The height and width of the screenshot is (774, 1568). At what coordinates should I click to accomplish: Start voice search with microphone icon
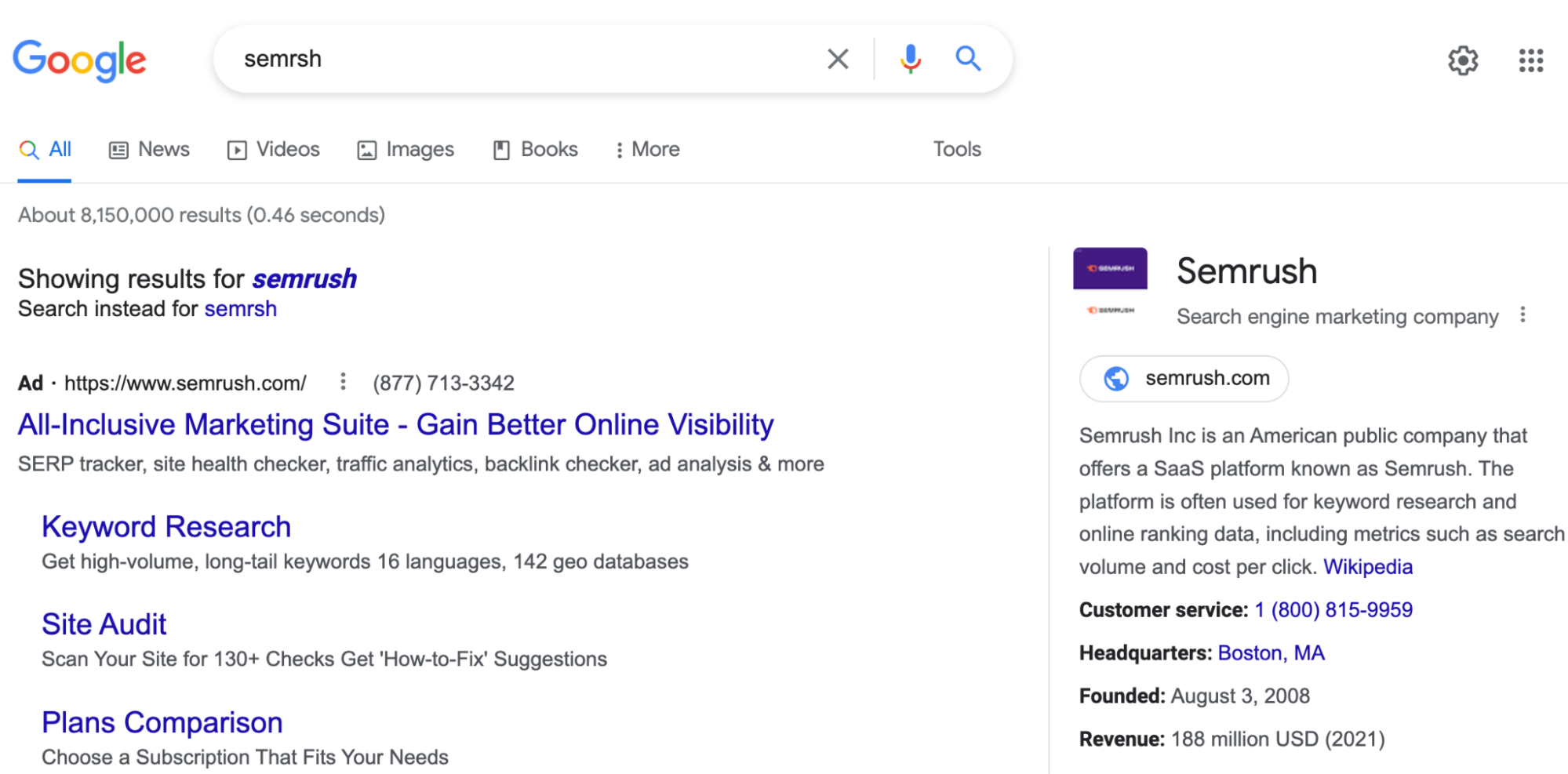pos(910,59)
